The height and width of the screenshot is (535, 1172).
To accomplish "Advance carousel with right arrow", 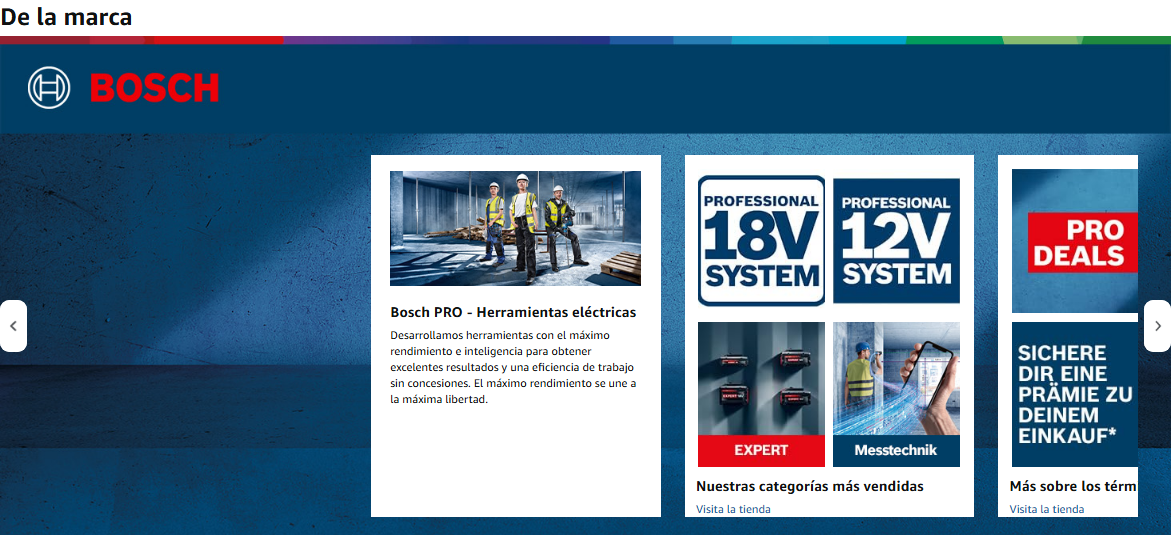I will (x=1157, y=326).
